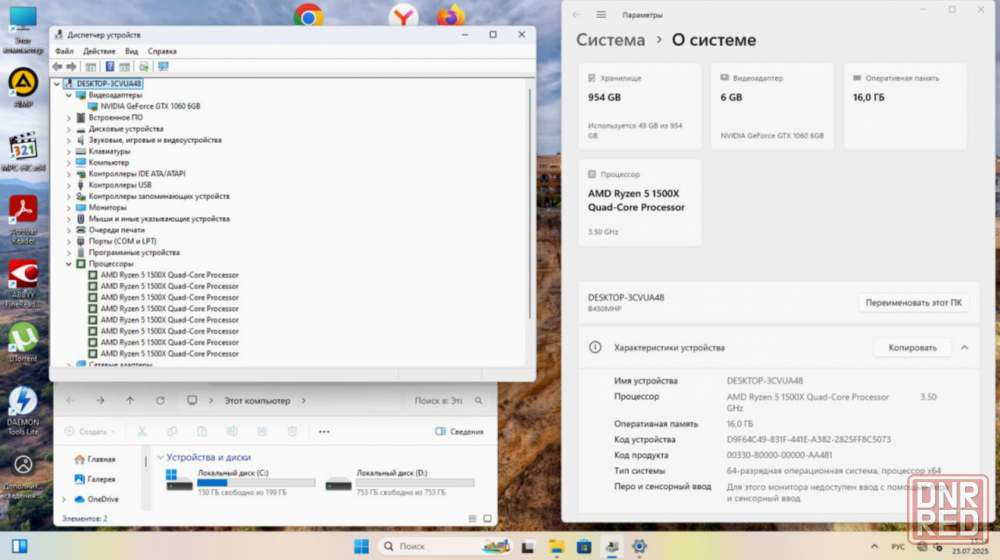This screenshot has width=1000, height=560.
Task: Open the Вид menu in Device Manager
Action: pyautogui.click(x=131, y=51)
